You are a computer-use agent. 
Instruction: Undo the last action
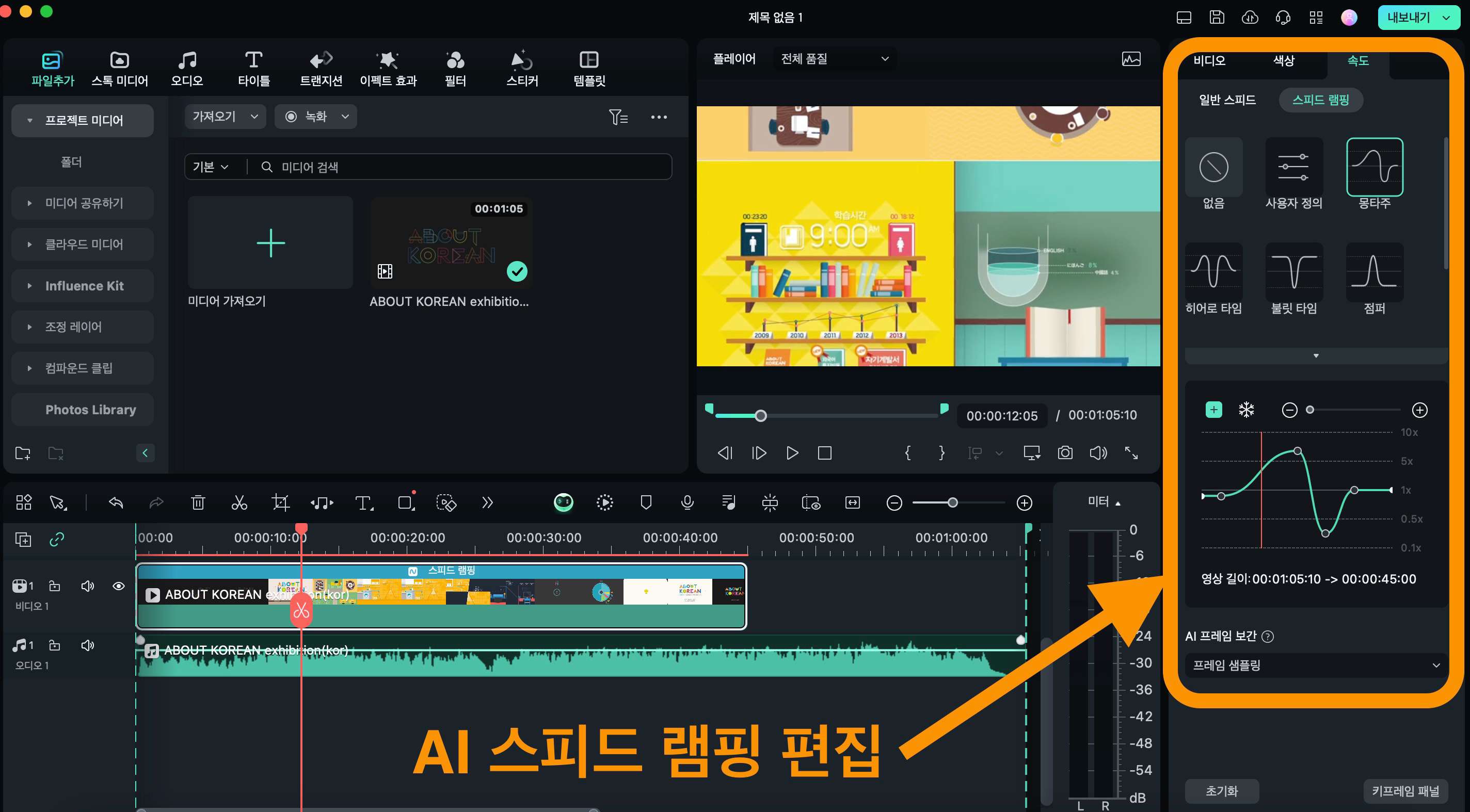(116, 502)
